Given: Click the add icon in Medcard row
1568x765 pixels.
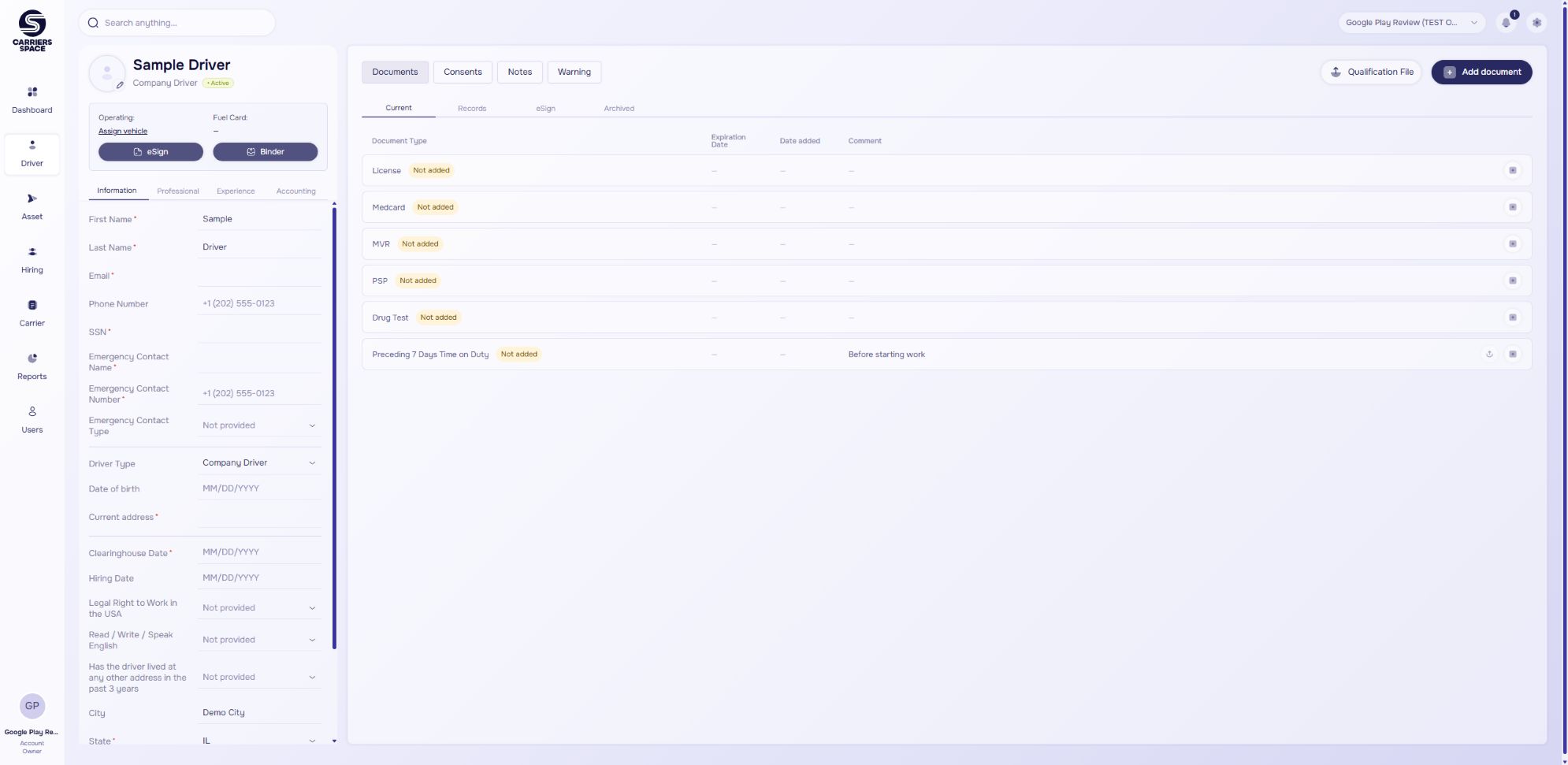Looking at the screenshot, I should (1513, 207).
